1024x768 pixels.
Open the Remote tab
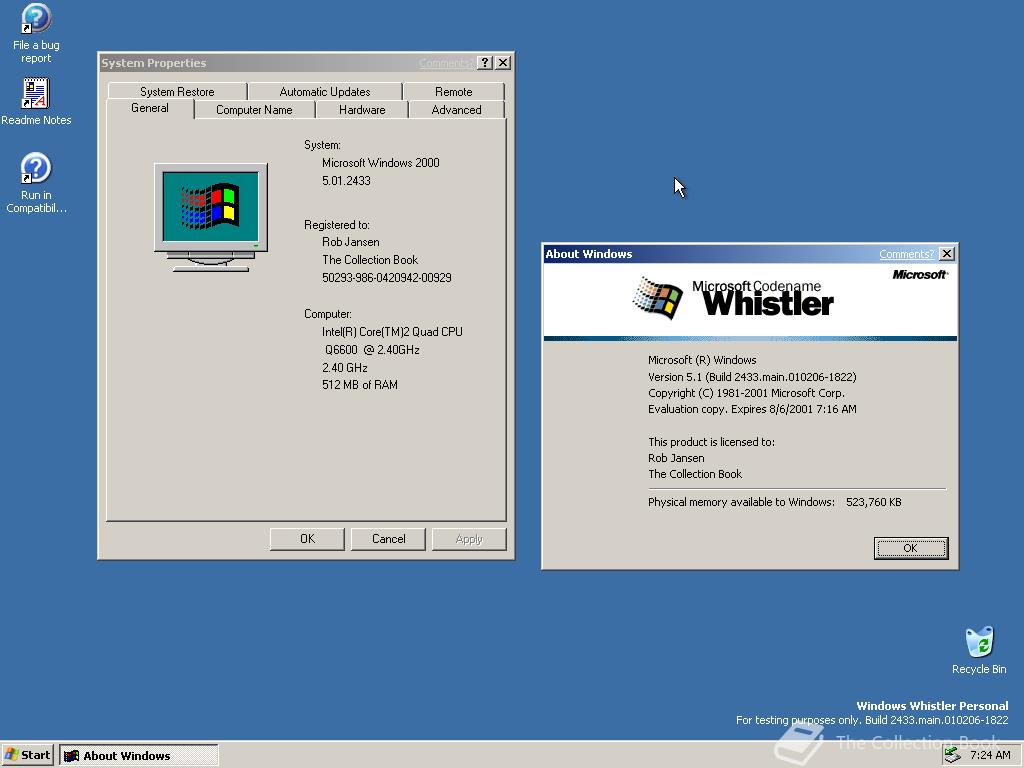pyautogui.click(x=453, y=91)
